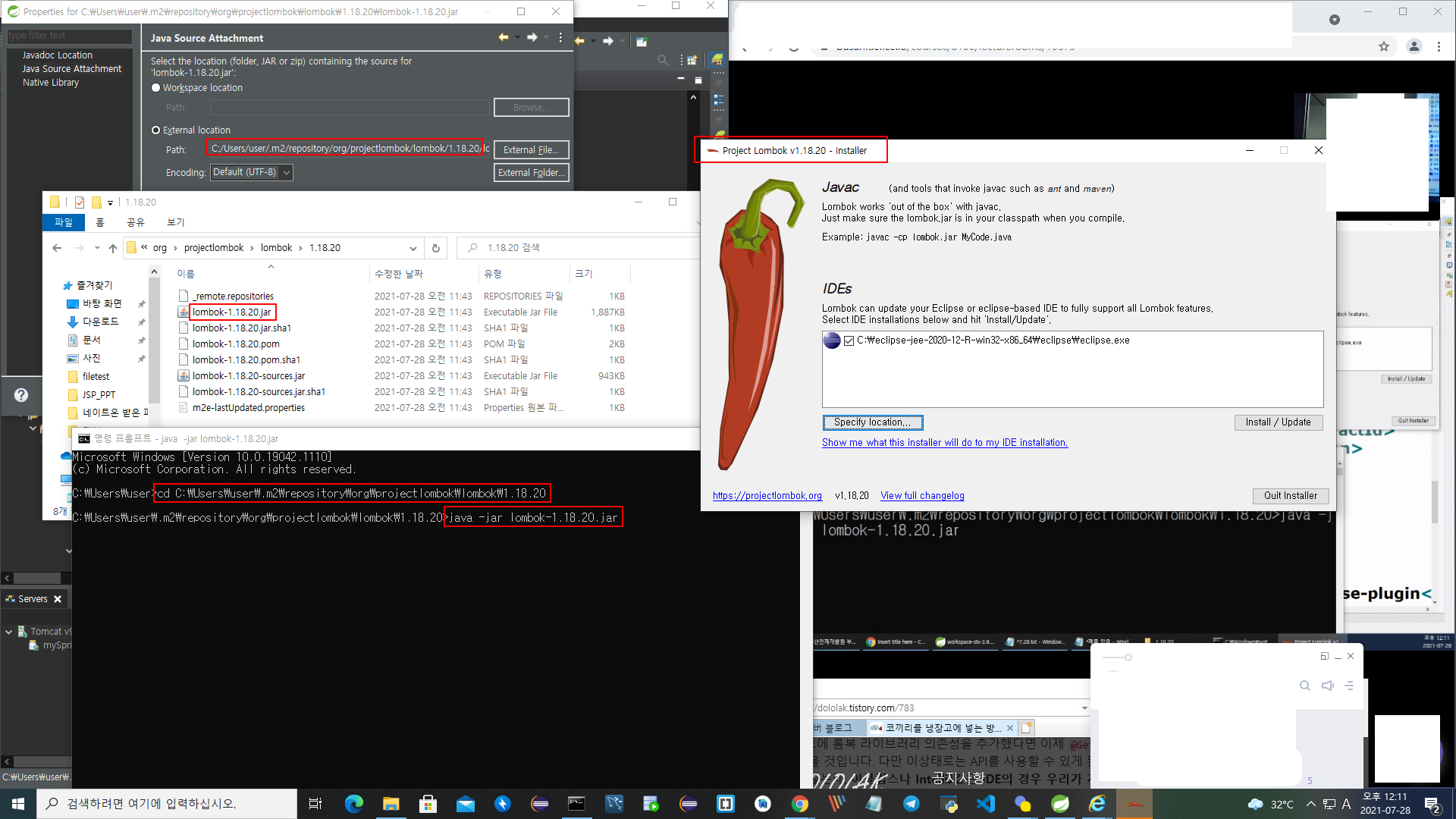Viewport: 1456px width, 819px height.
Task: Open the explorer address bar history dropdown
Action: (413, 248)
